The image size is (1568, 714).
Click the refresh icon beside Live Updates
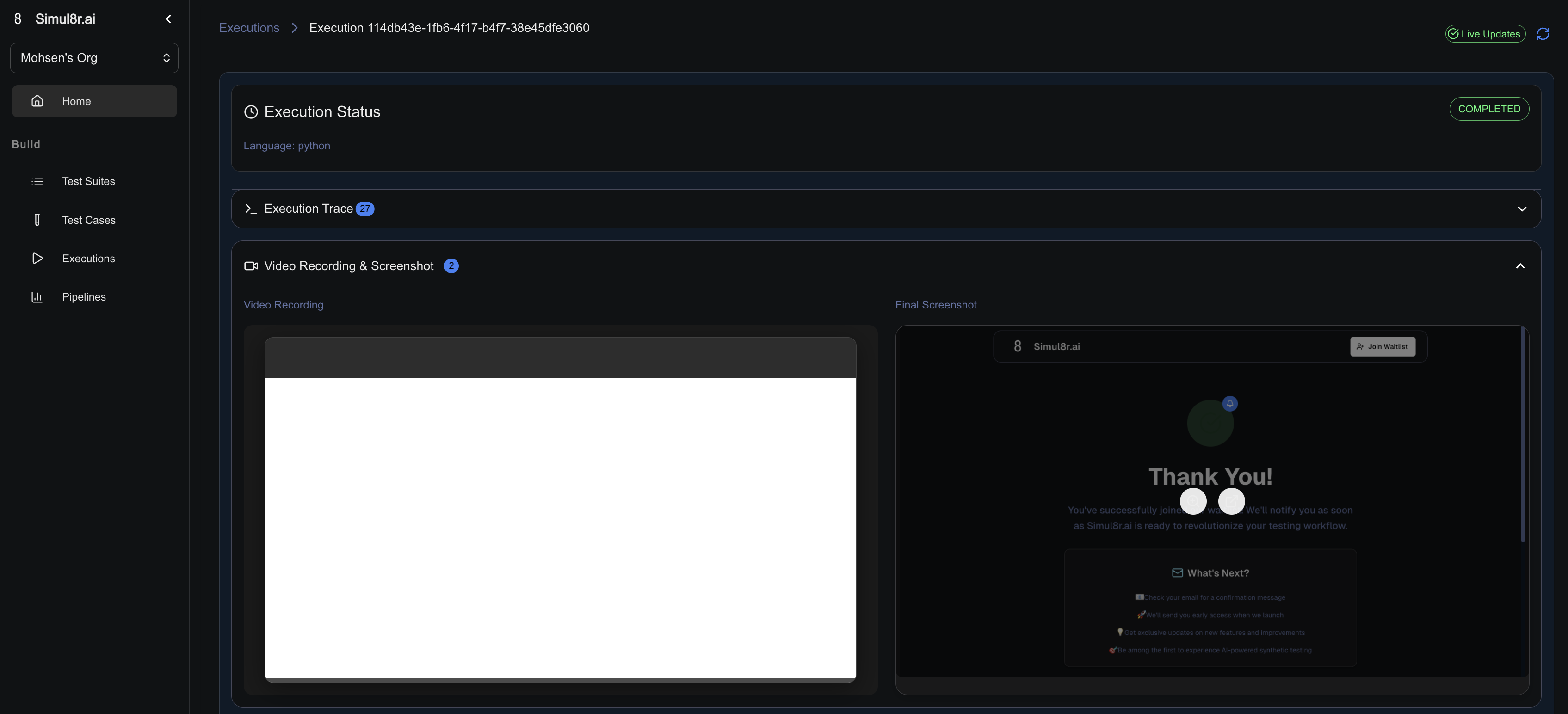click(x=1543, y=34)
